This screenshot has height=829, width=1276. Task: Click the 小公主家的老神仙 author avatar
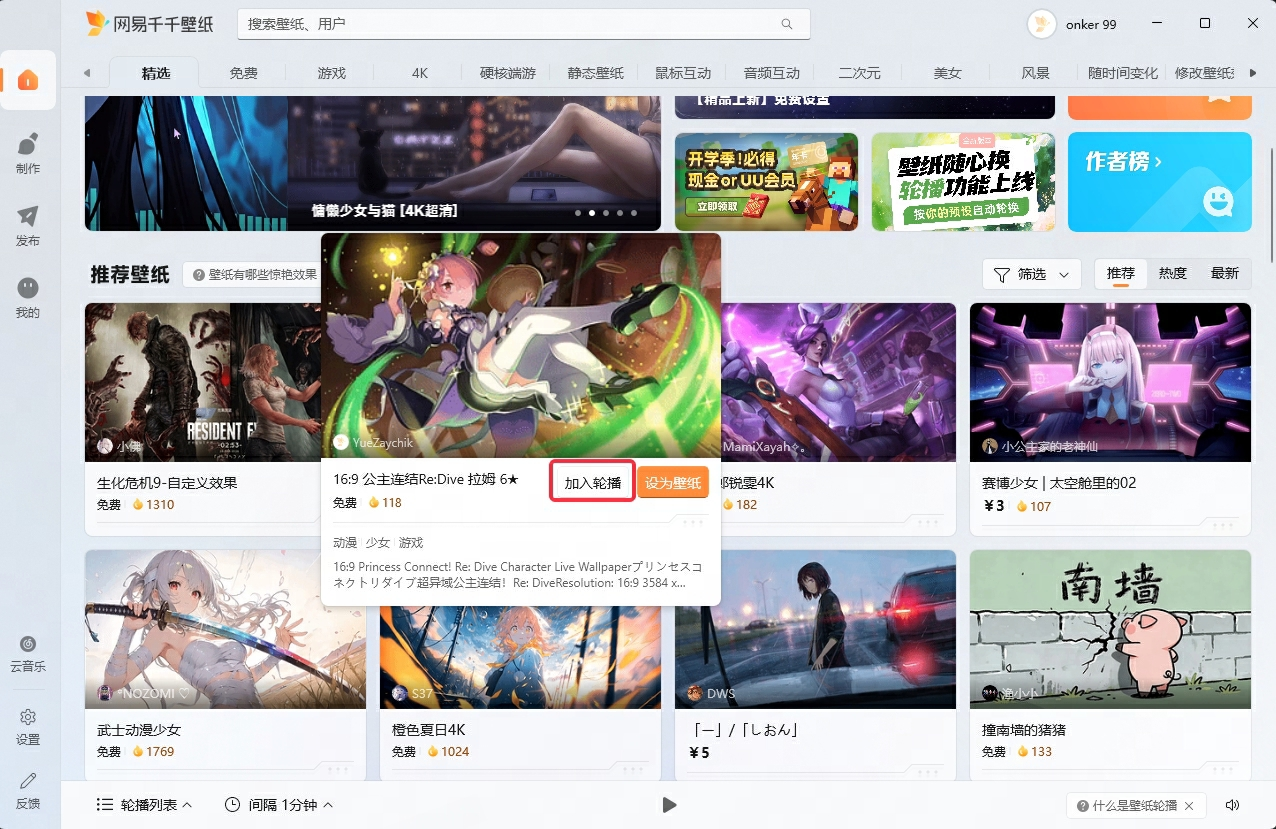point(990,446)
